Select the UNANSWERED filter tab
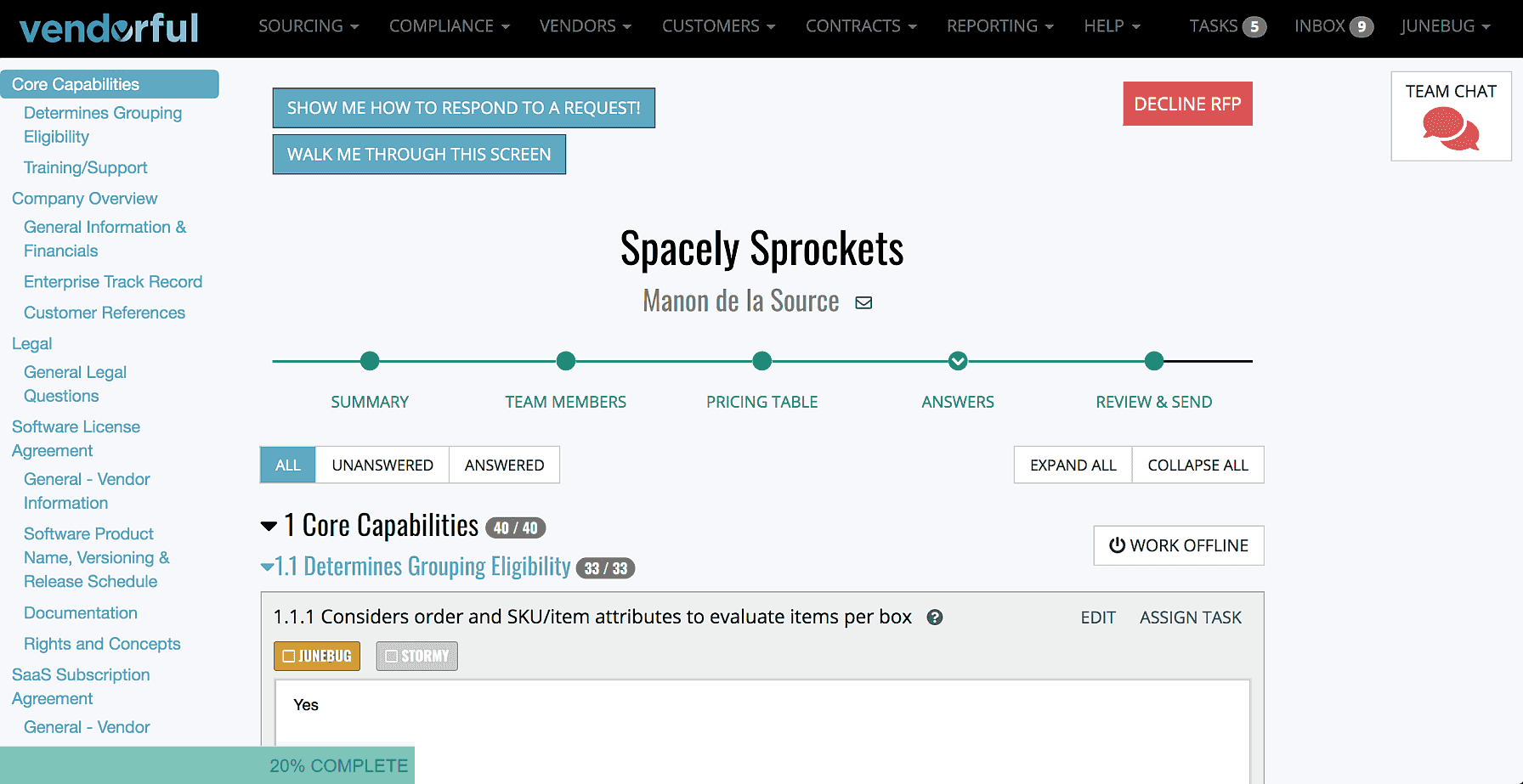 pos(382,465)
